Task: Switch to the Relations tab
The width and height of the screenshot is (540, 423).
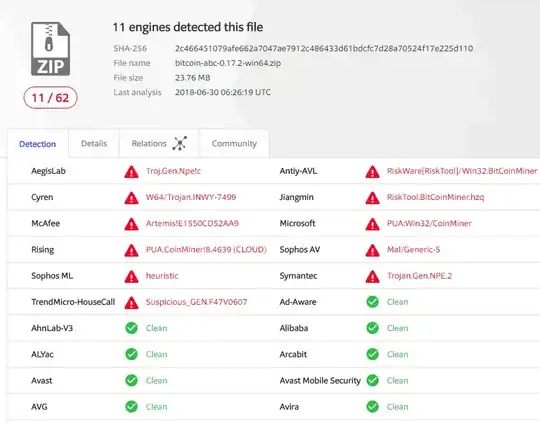Action: (x=159, y=143)
